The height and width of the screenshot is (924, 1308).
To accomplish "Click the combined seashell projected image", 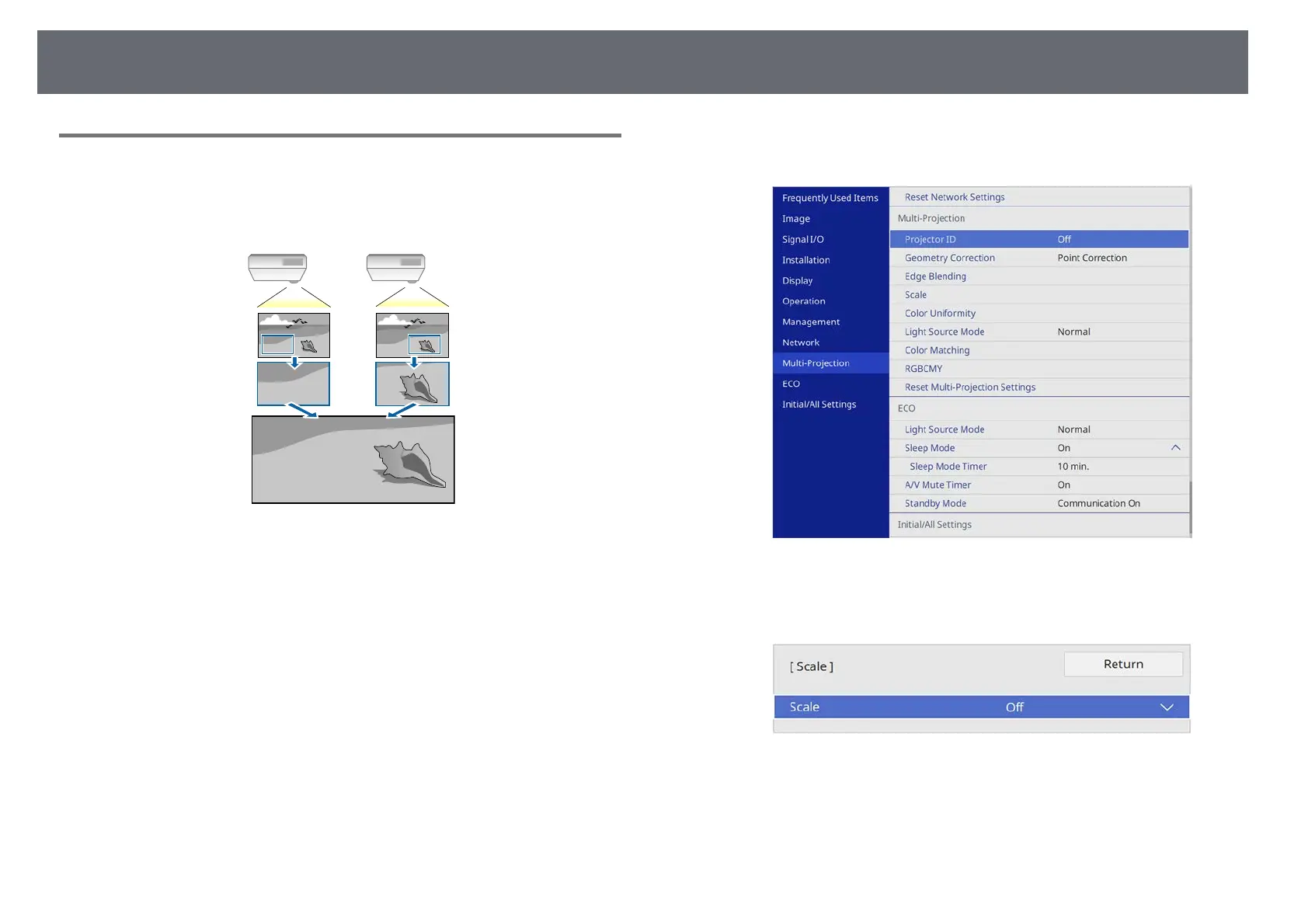I will (x=353, y=460).
